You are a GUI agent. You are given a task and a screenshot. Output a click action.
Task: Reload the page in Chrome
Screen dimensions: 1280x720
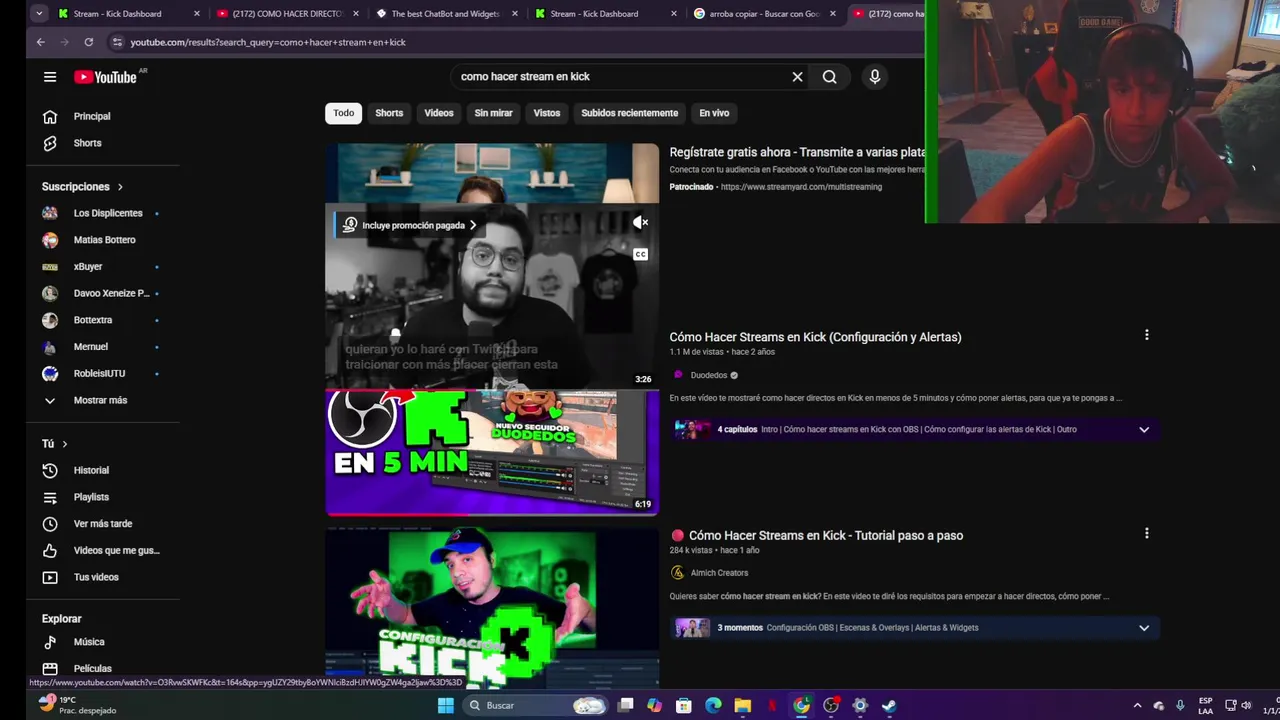click(88, 42)
